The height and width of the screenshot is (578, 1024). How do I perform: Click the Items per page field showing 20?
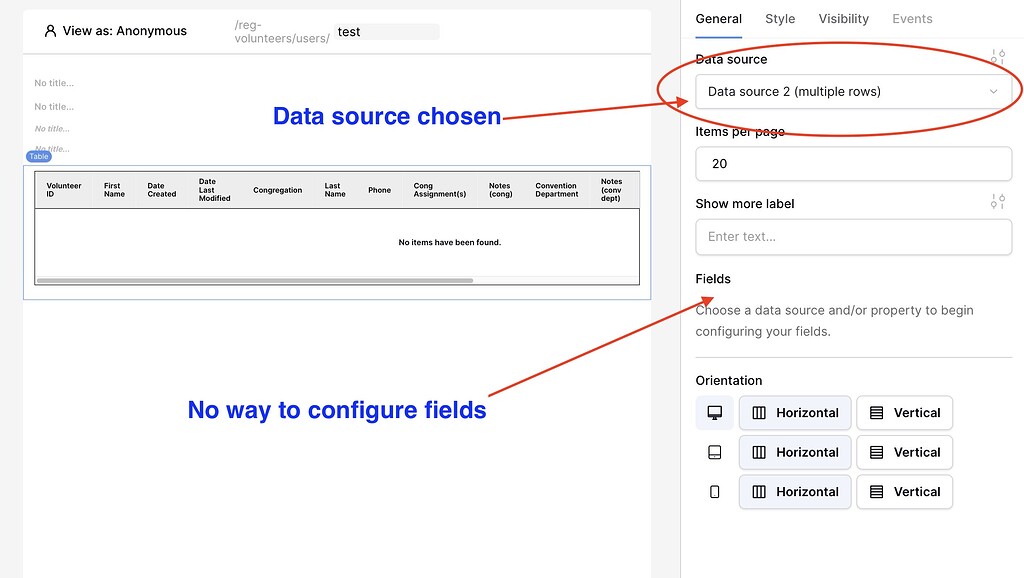(x=853, y=163)
